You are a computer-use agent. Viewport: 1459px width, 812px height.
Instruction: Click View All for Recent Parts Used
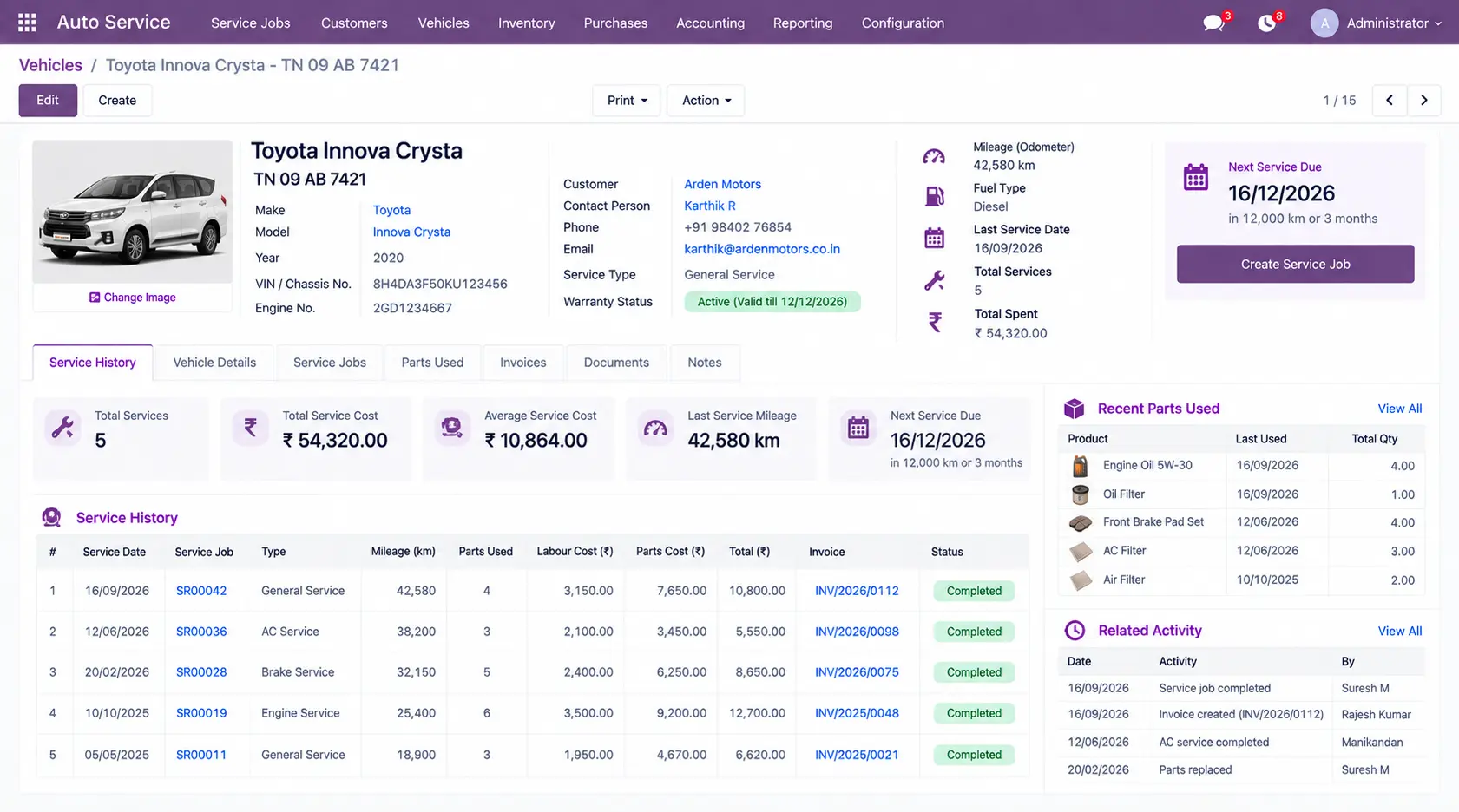1399,409
